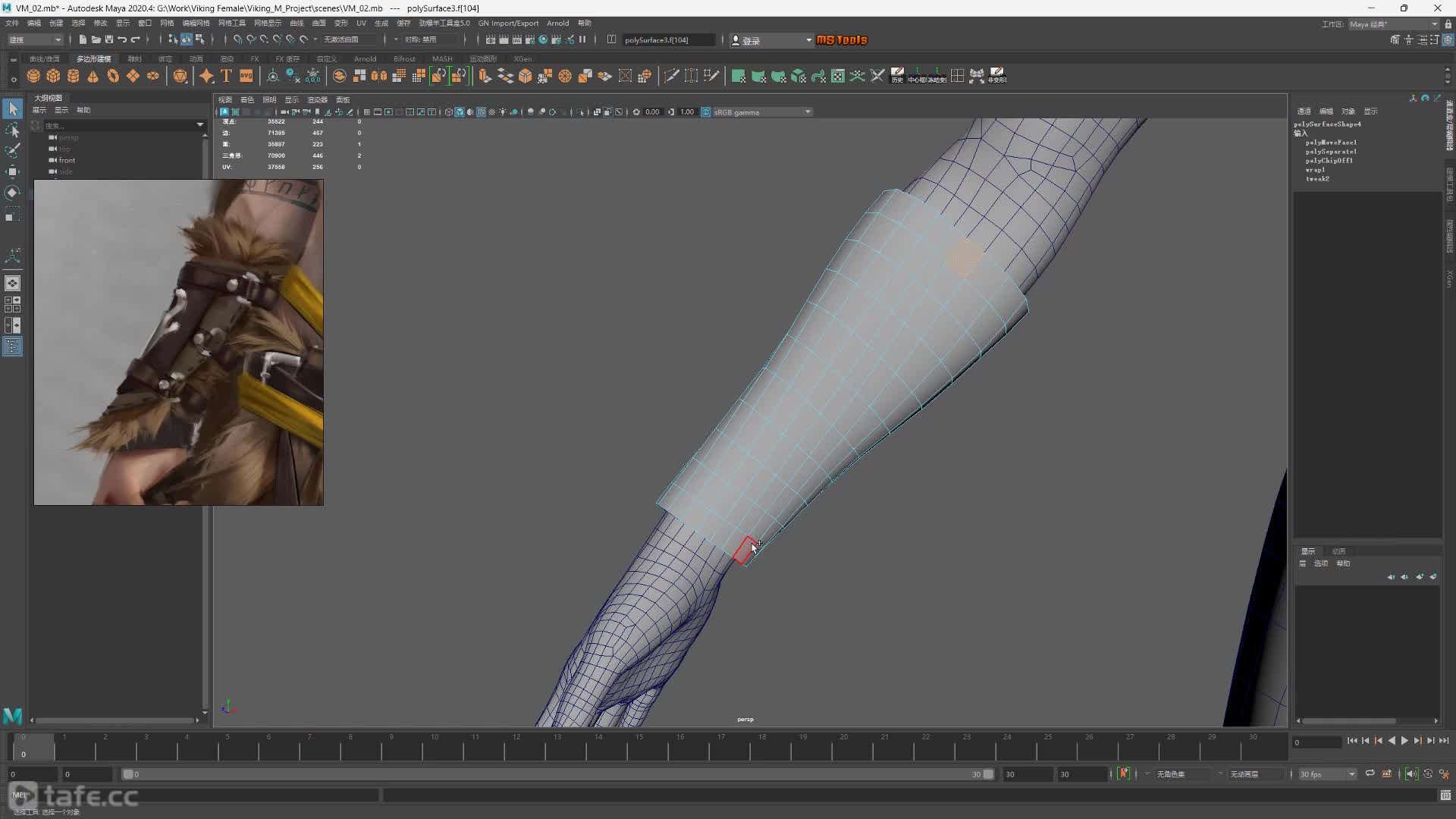Activate the Lasso select tool
This screenshot has width=1456, height=819.
[12, 130]
